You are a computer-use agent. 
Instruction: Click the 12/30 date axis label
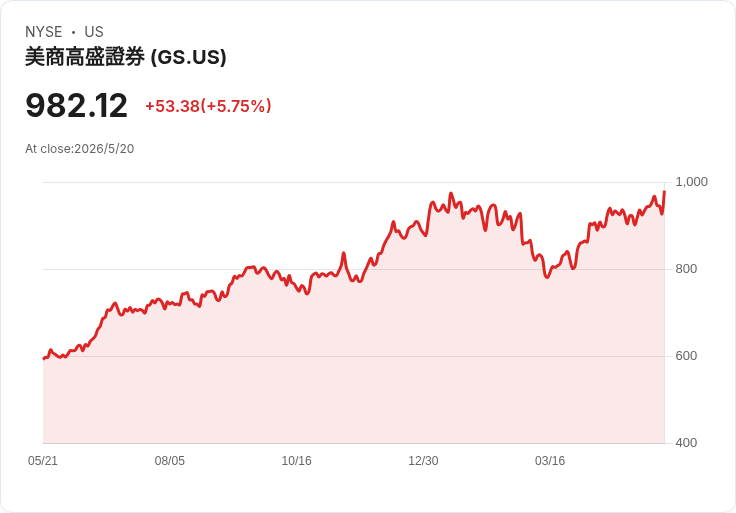click(x=423, y=461)
